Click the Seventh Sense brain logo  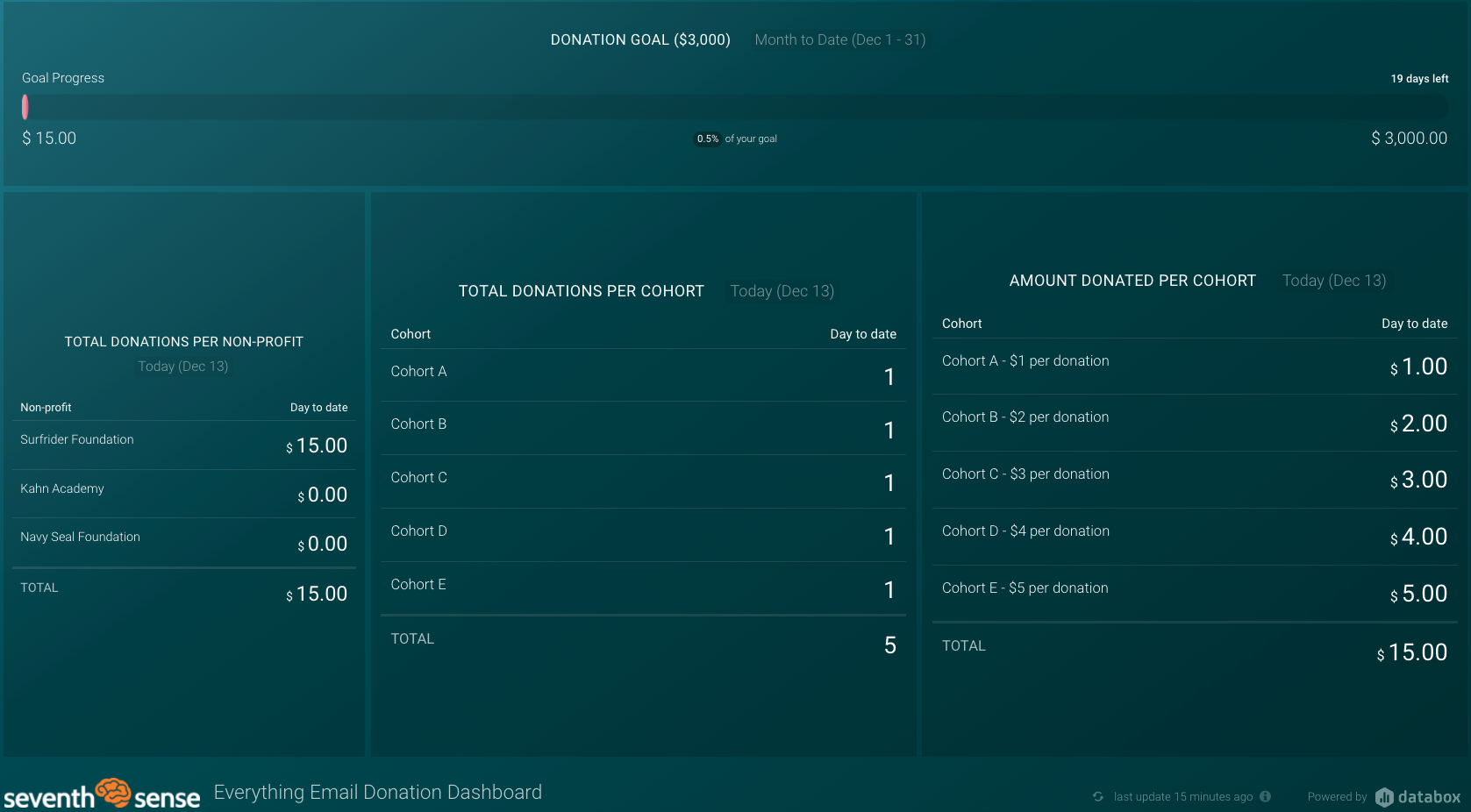[113, 792]
